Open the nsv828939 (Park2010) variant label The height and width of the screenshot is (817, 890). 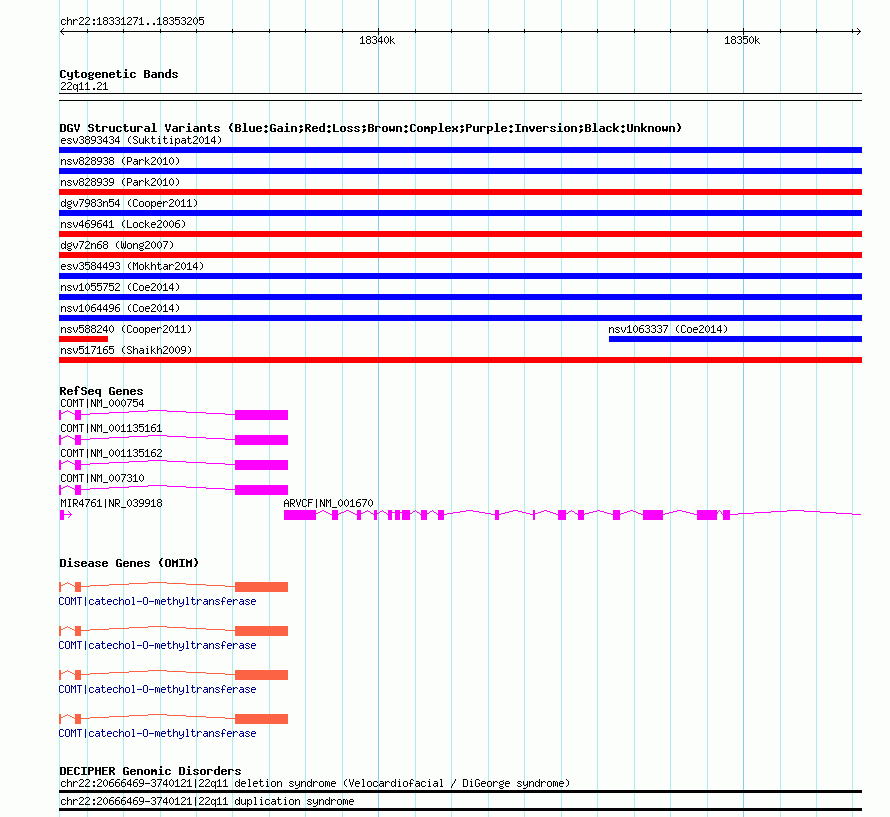(x=120, y=182)
